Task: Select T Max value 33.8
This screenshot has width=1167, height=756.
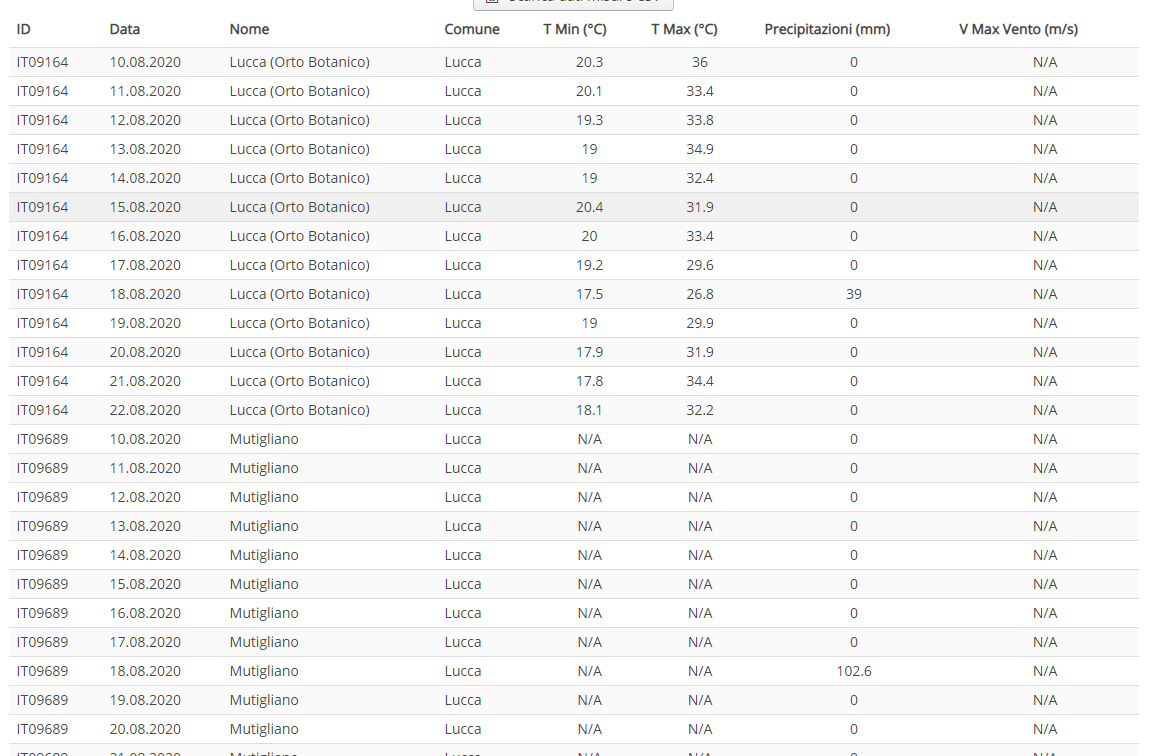Action: [x=700, y=120]
